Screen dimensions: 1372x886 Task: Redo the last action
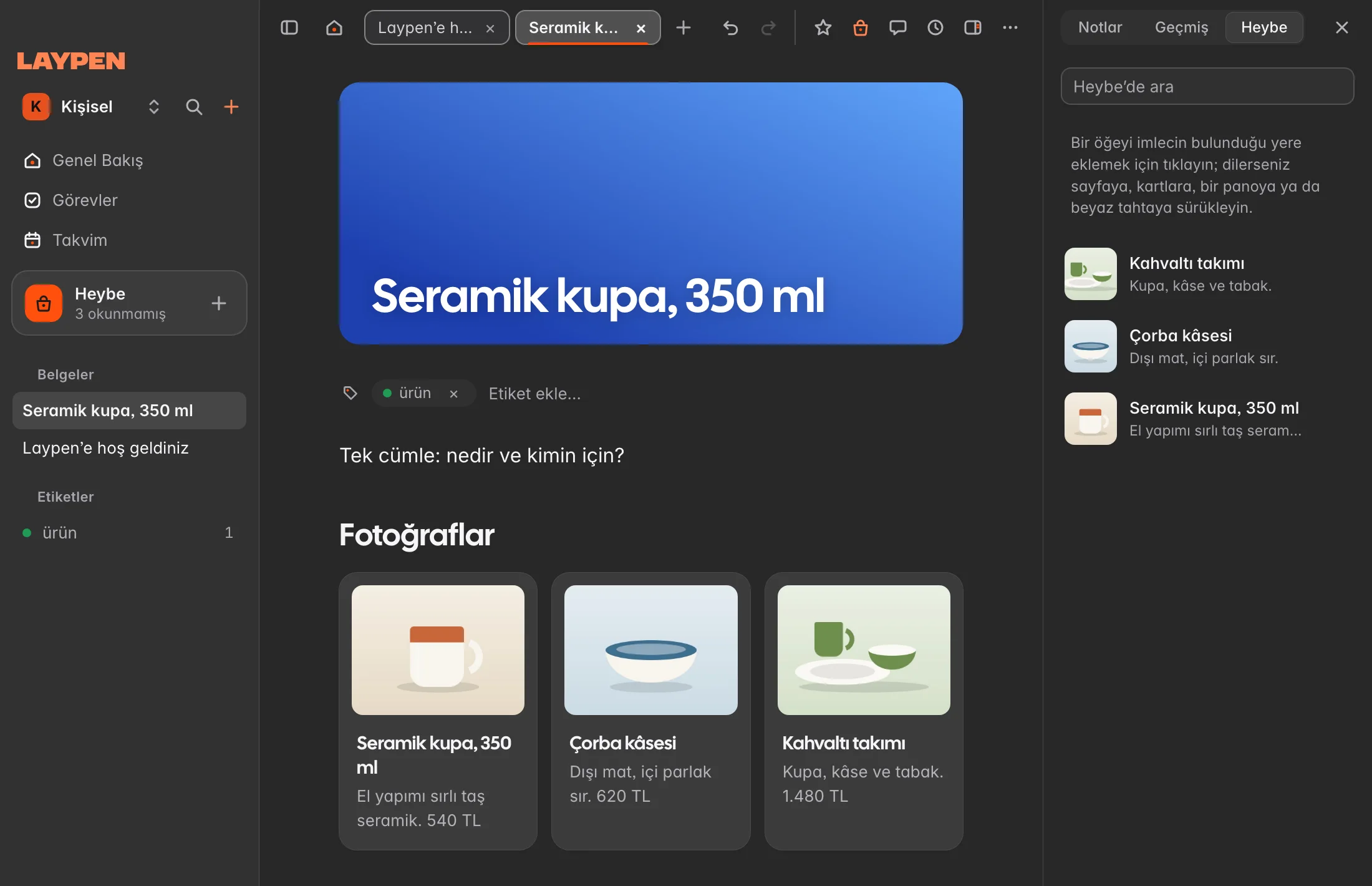tap(768, 27)
